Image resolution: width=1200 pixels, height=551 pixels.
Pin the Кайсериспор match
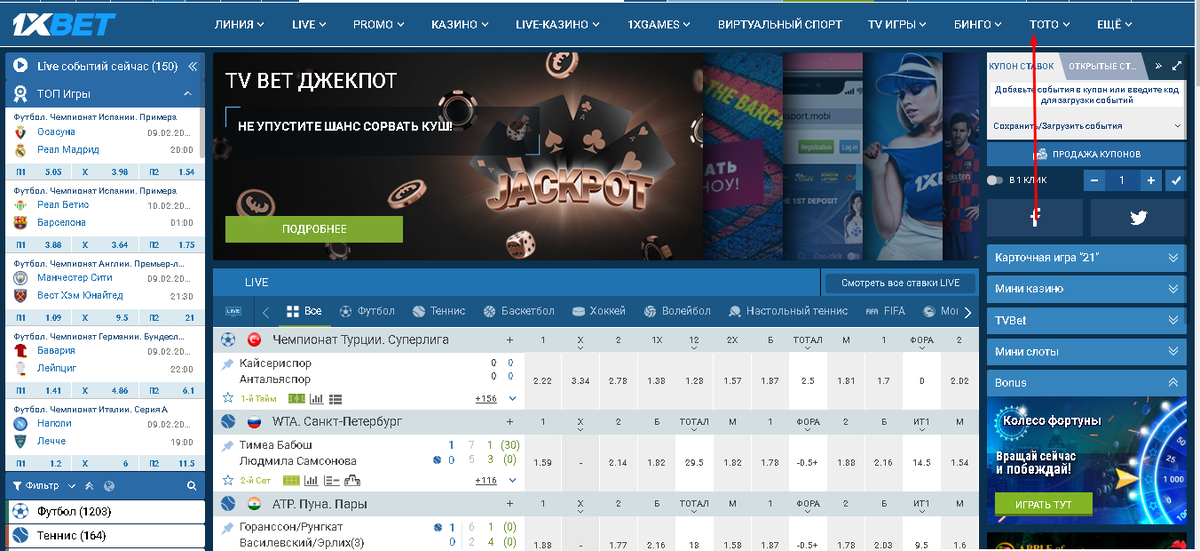(228, 364)
